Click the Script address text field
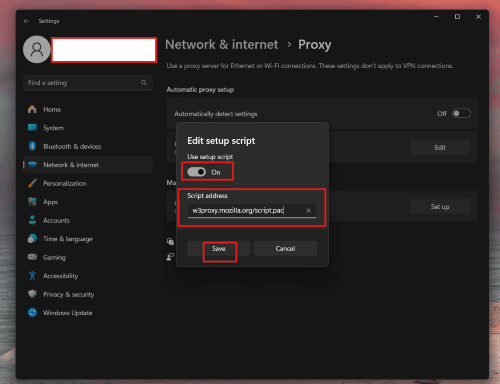This screenshot has height=384, width=500. [252, 211]
